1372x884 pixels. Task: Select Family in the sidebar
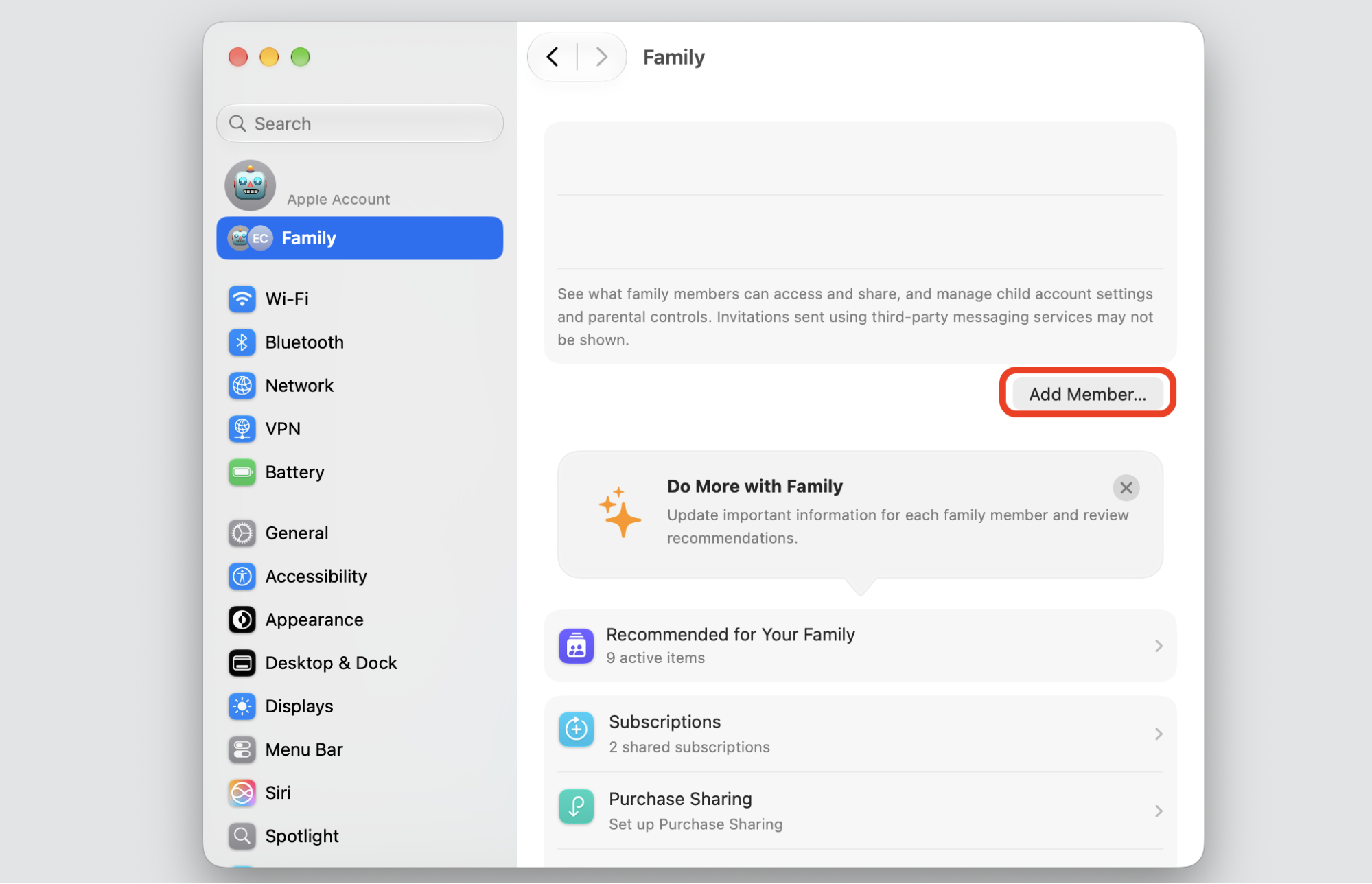360,238
